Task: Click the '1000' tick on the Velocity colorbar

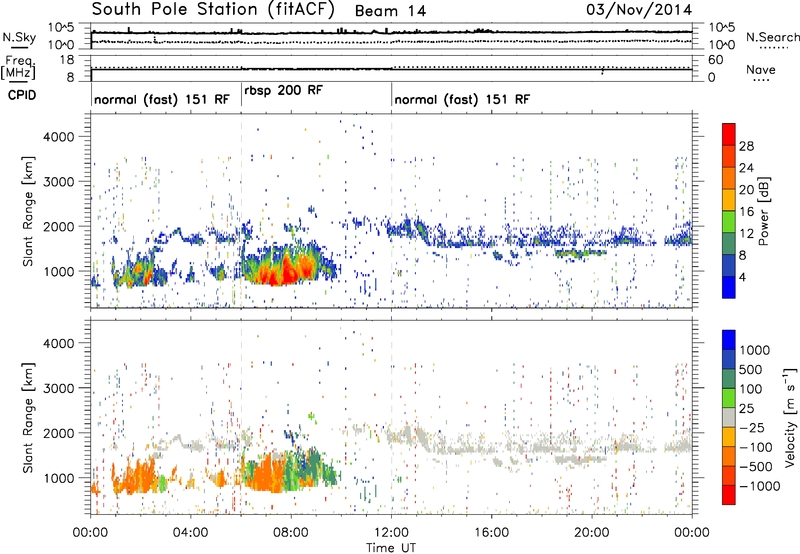Action: point(755,350)
